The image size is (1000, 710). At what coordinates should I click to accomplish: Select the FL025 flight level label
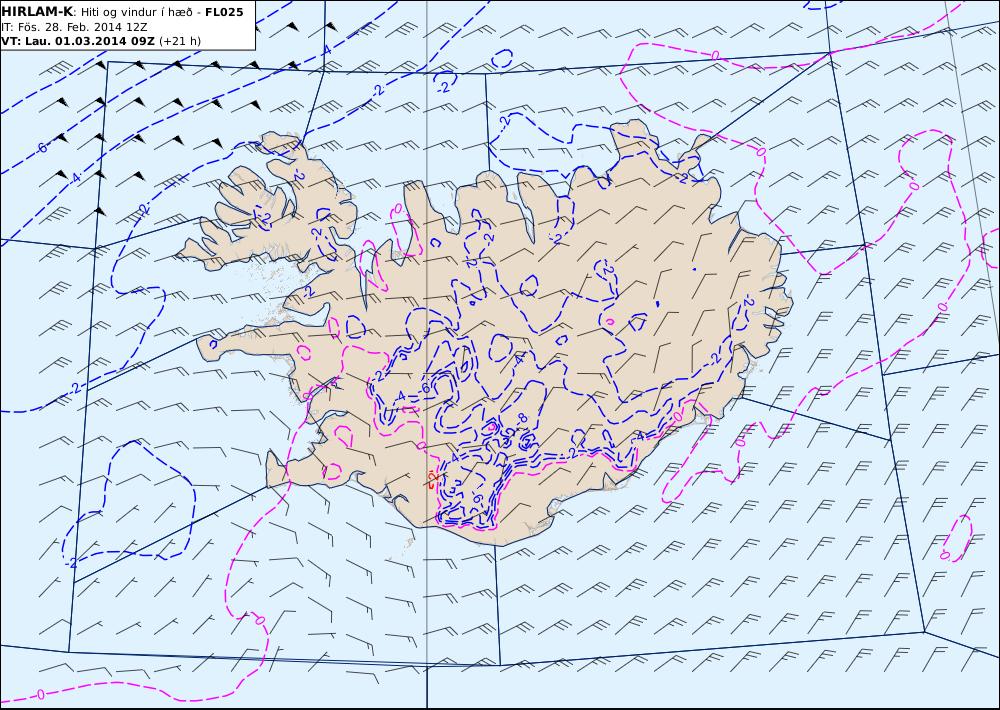pos(224,12)
